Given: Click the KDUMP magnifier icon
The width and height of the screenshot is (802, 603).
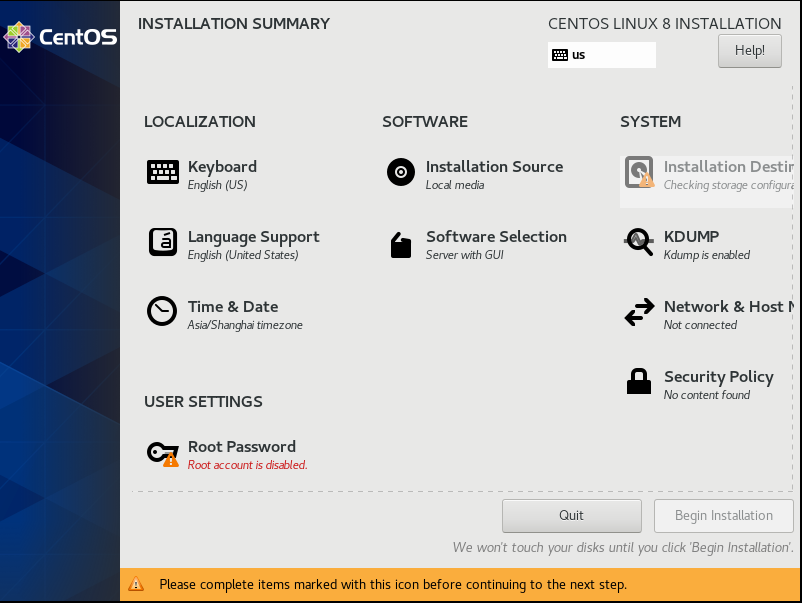Looking at the screenshot, I should 639,241.
